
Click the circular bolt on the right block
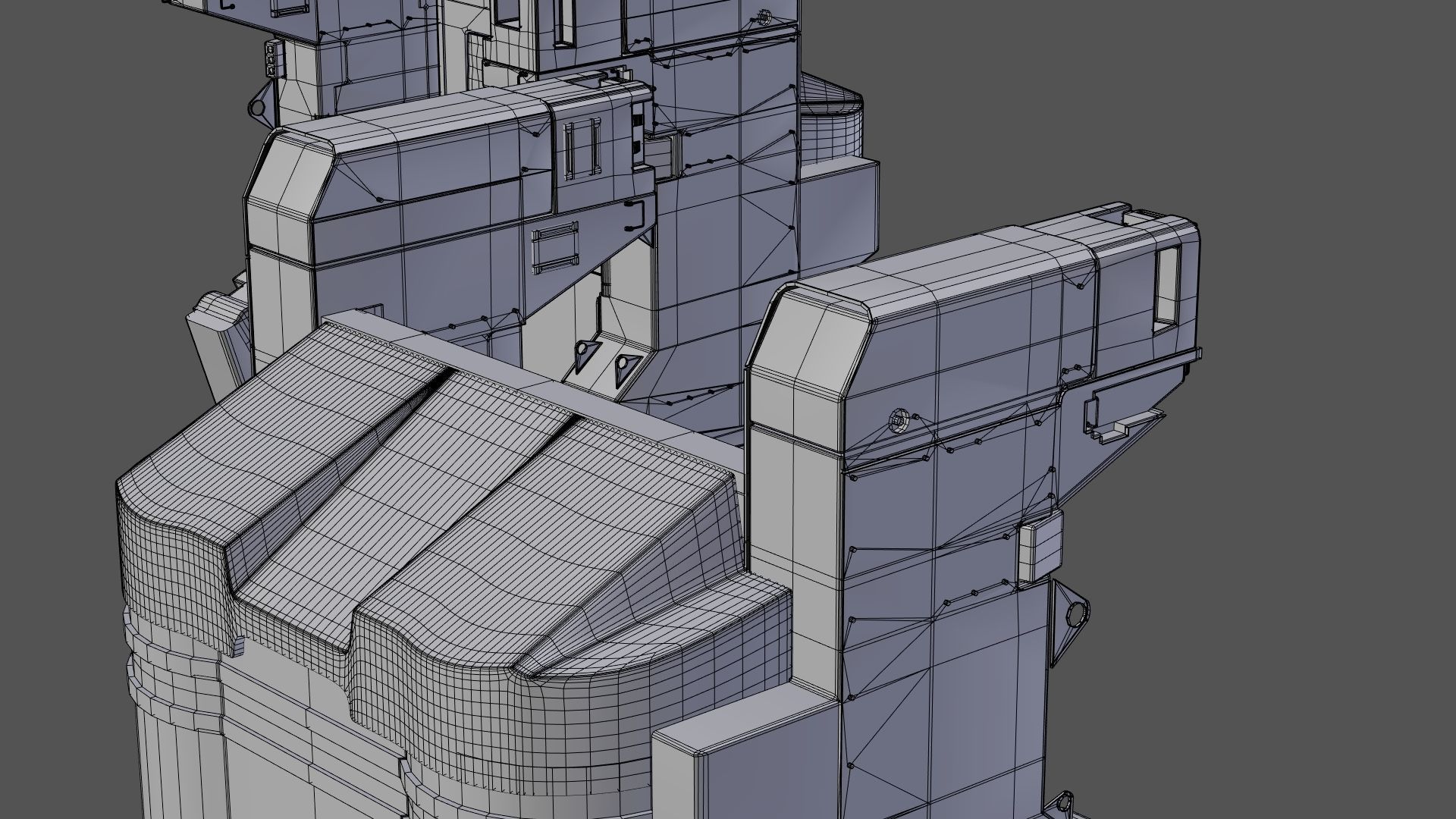tap(899, 419)
